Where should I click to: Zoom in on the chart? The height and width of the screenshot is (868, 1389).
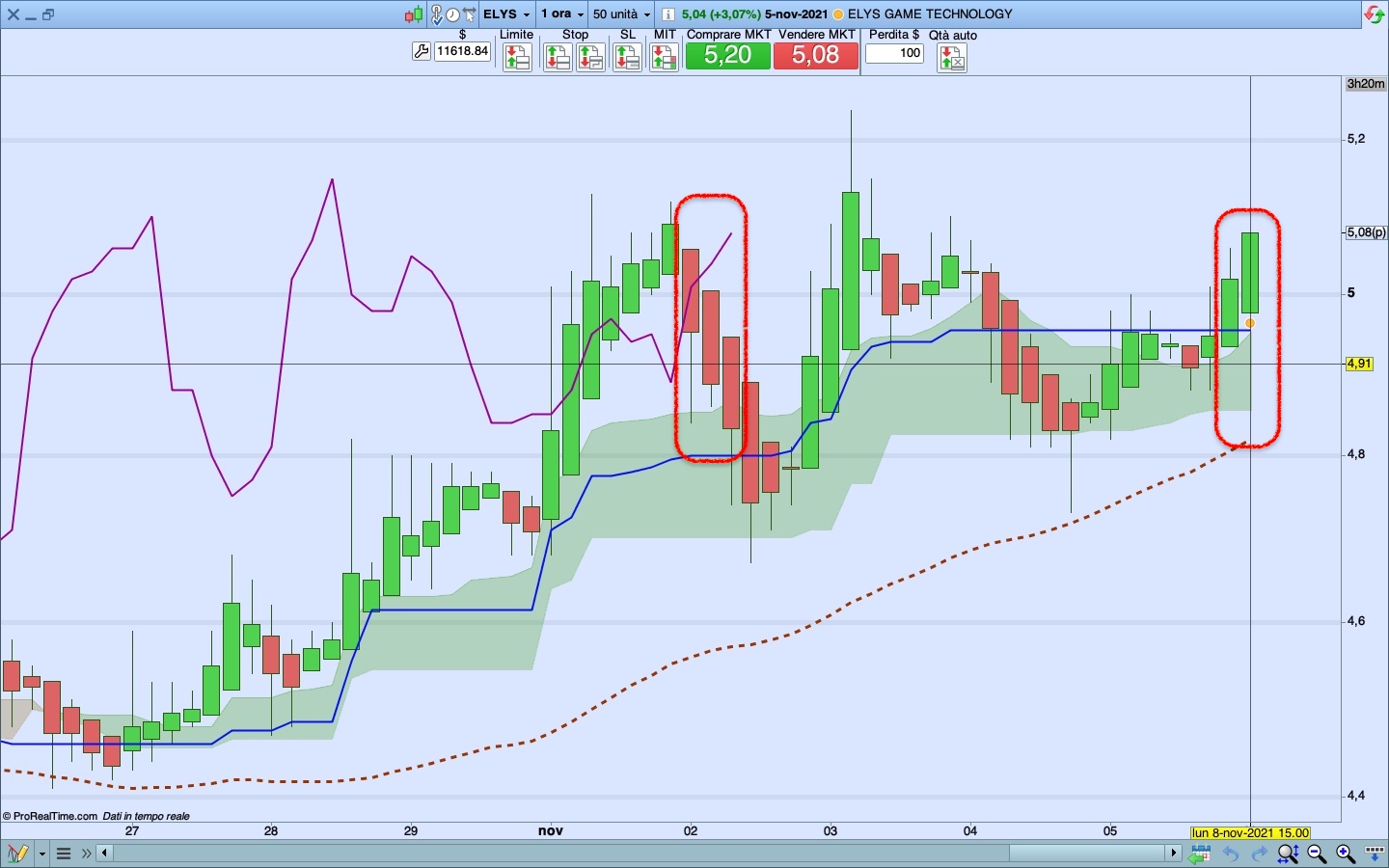1346,854
